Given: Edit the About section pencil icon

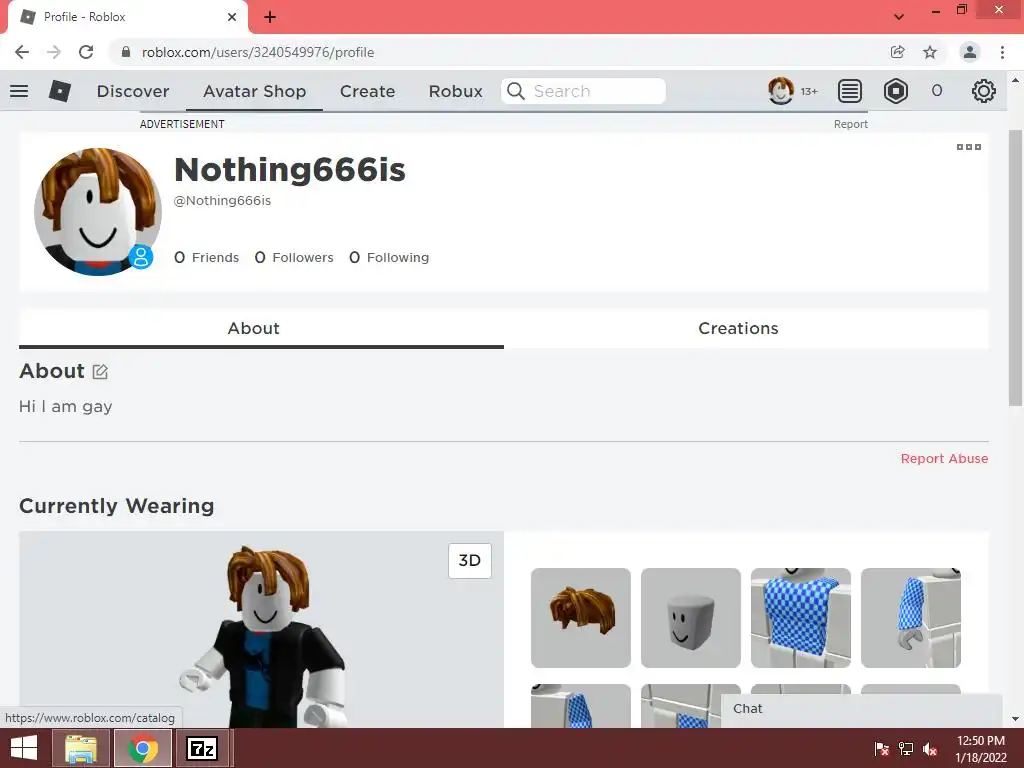Looking at the screenshot, I should [100, 372].
